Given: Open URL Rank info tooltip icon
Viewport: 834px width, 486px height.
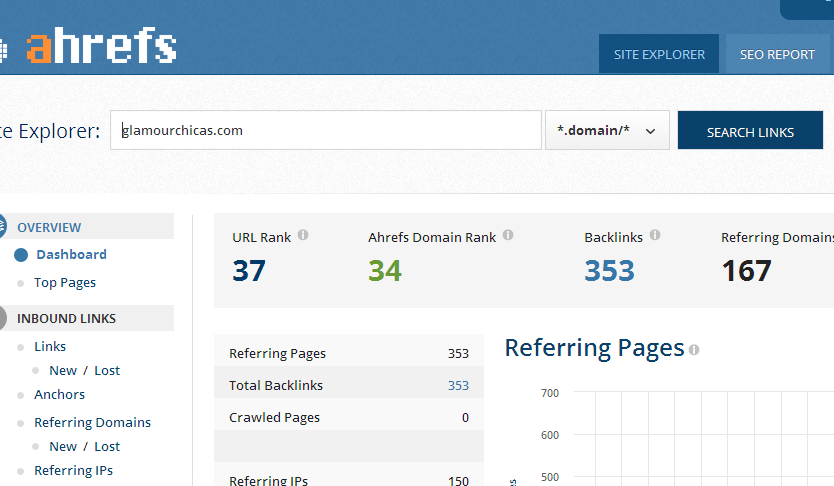Looking at the screenshot, I should (x=303, y=235).
